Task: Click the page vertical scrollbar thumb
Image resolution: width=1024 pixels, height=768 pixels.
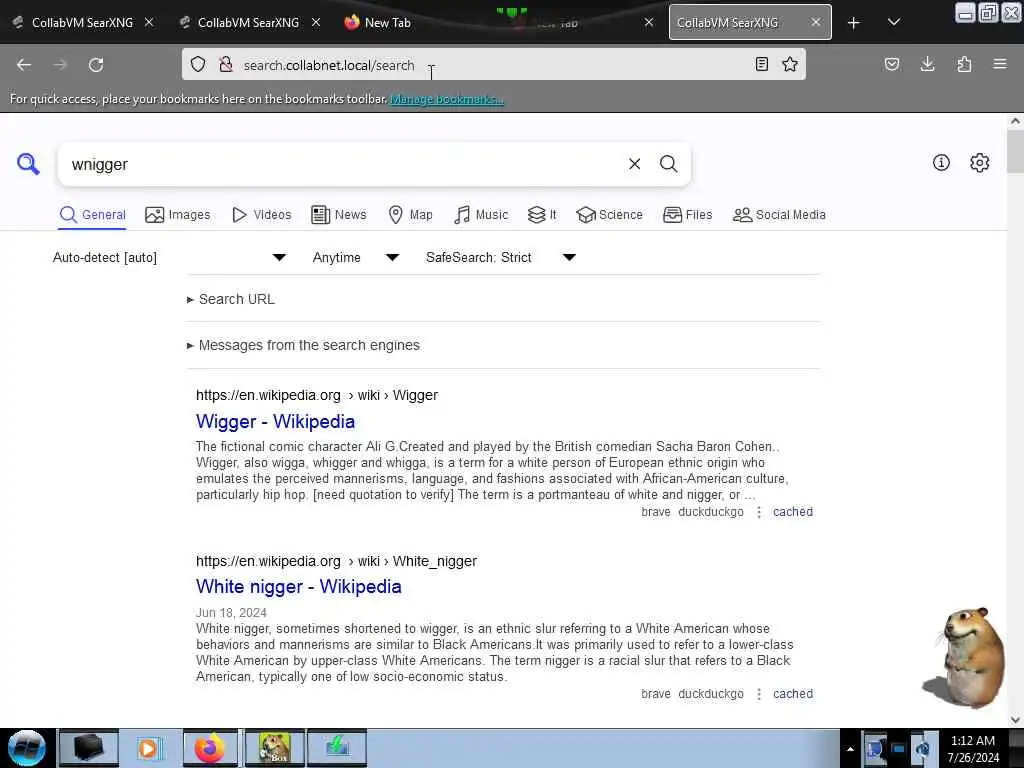Action: (1015, 151)
